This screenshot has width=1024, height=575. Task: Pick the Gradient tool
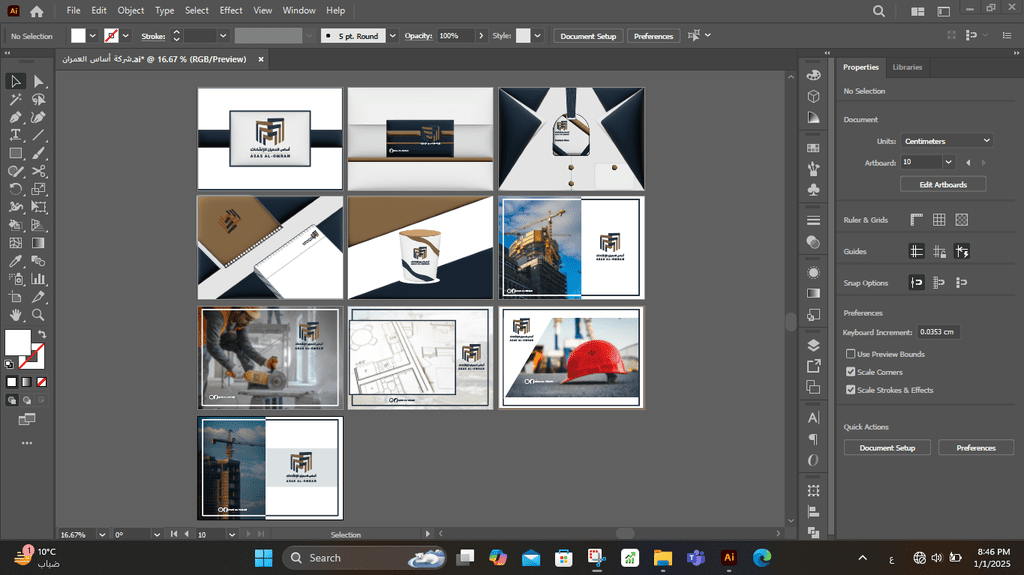[x=39, y=243]
